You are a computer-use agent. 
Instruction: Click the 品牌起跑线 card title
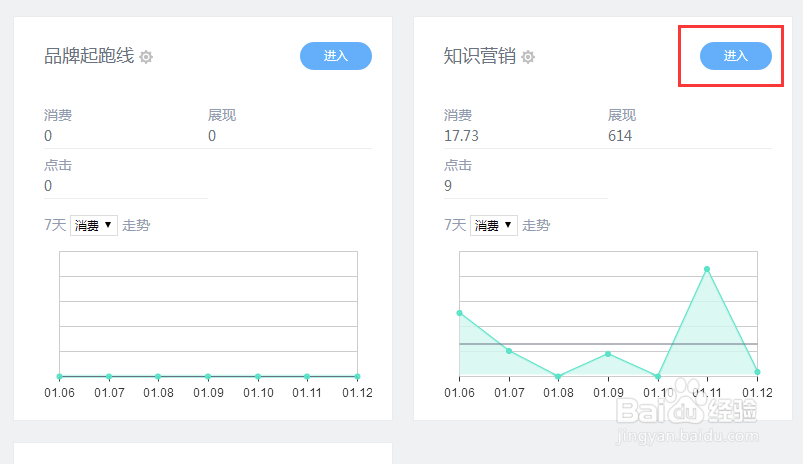click(89, 56)
